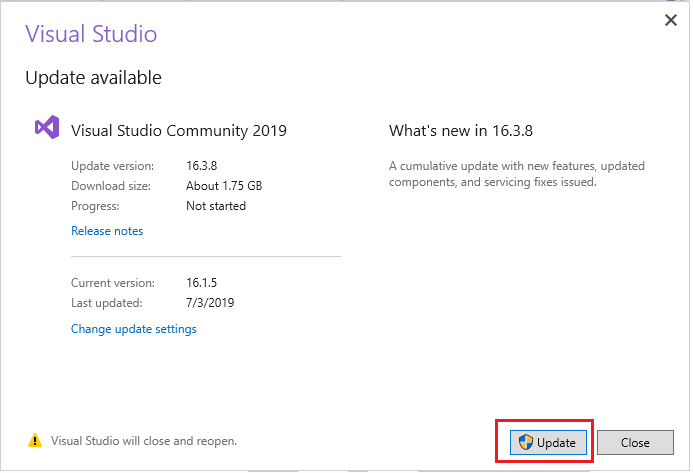The image size is (693, 473).
Task: Click the cumulative update description paragraph
Action: click(x=517, y=174)
